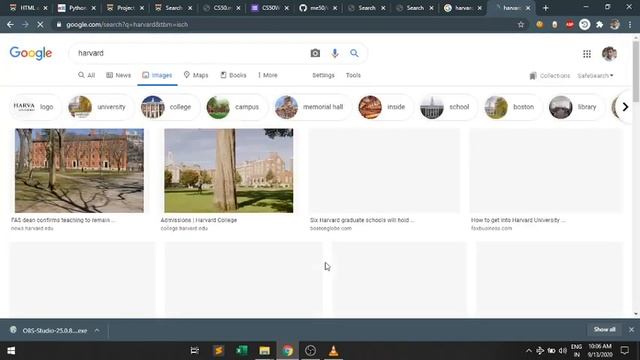Filter by the school chip
Image resolution: width=640 pixels, height=360 pixels.
pos(448,107)
